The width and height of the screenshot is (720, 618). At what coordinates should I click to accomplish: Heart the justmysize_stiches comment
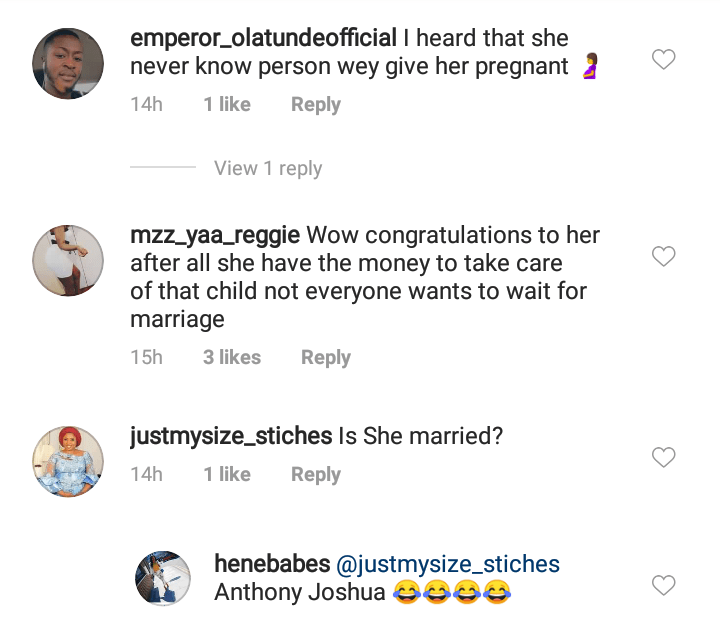[664, 458]
